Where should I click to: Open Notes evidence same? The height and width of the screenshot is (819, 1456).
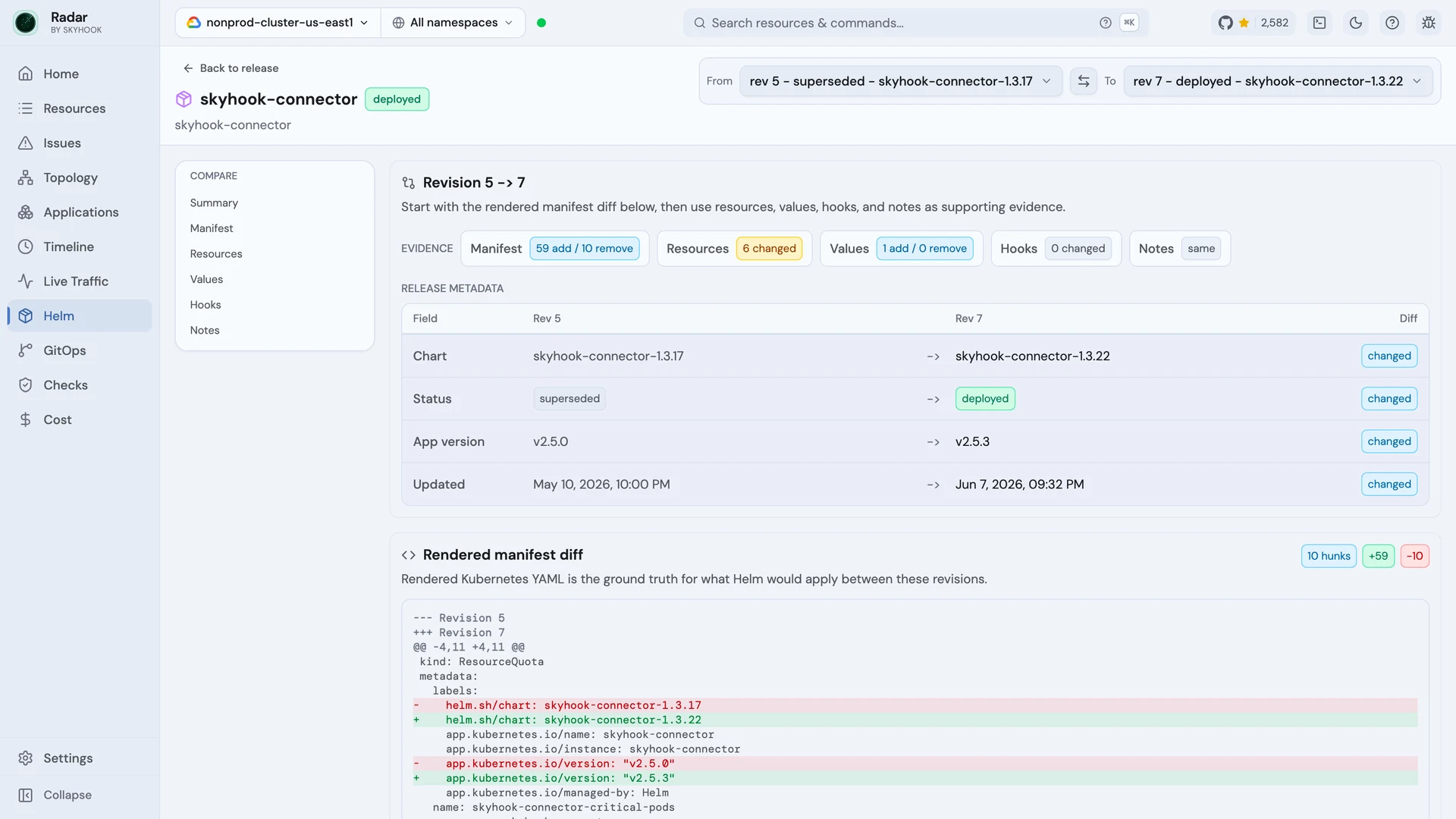[x=1179, y=249]
